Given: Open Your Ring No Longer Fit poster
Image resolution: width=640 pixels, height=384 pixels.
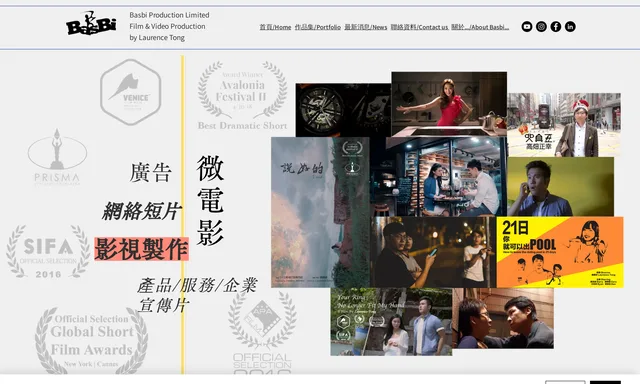Looking at the screenshot, I should (x=391, y=322).
